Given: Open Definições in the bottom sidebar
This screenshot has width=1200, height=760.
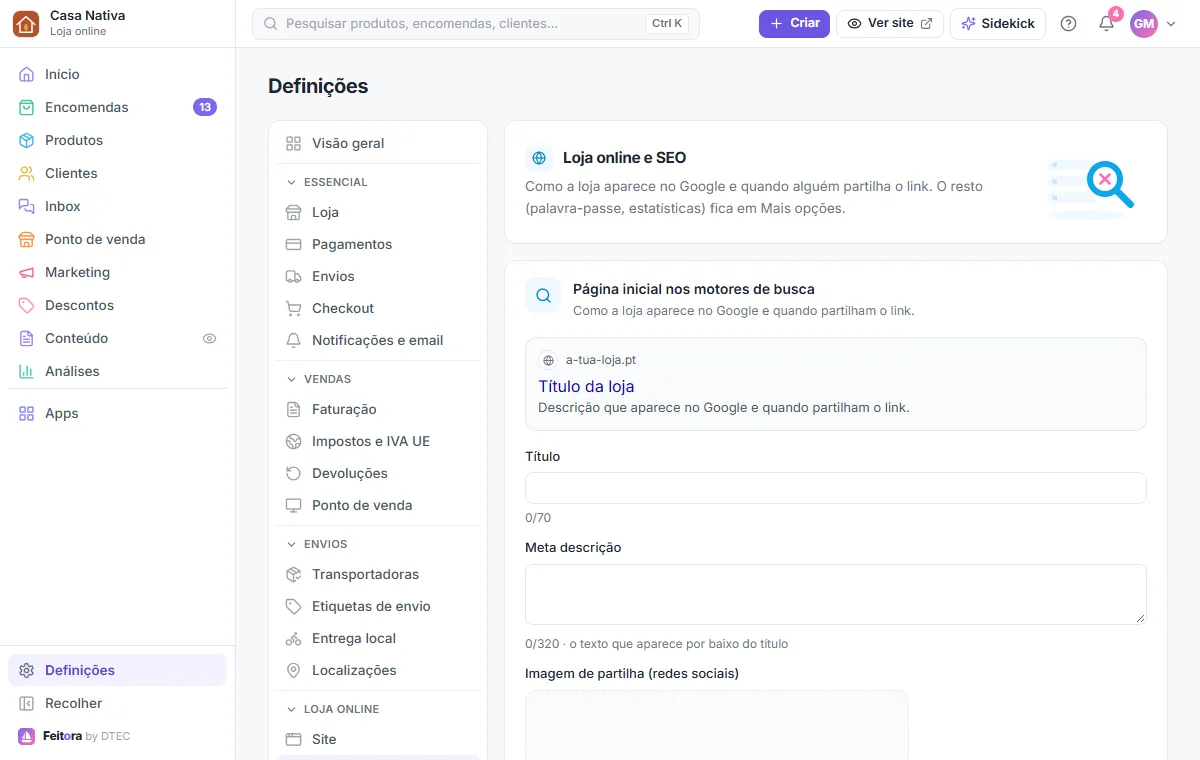Looking at the screenshot, I should pyautogui.click(x=117, y=670).
